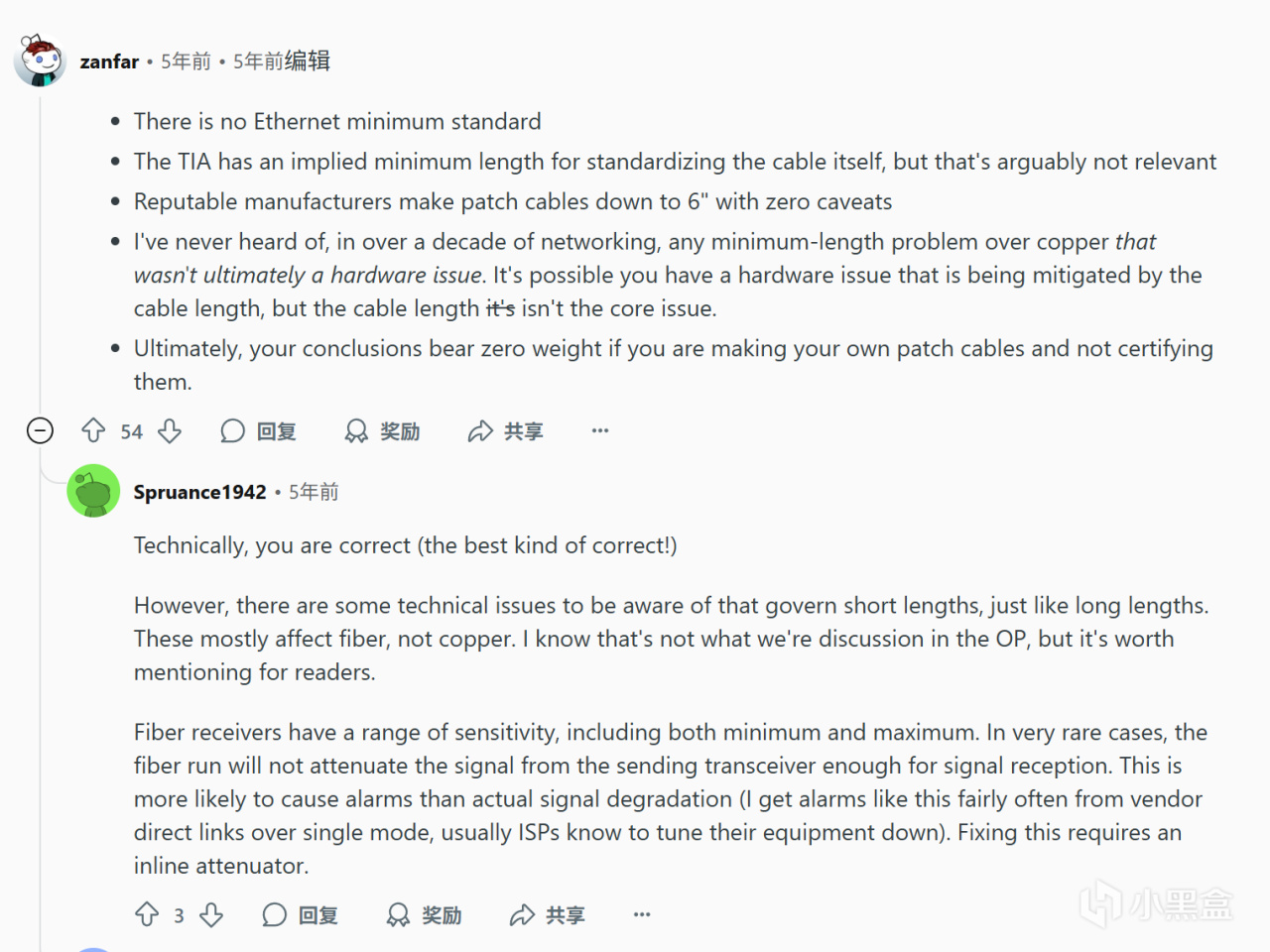Viewport: 1270px width, 952px height.
Task: Click Spruance1942's comment timestamp
Action: 314,492
